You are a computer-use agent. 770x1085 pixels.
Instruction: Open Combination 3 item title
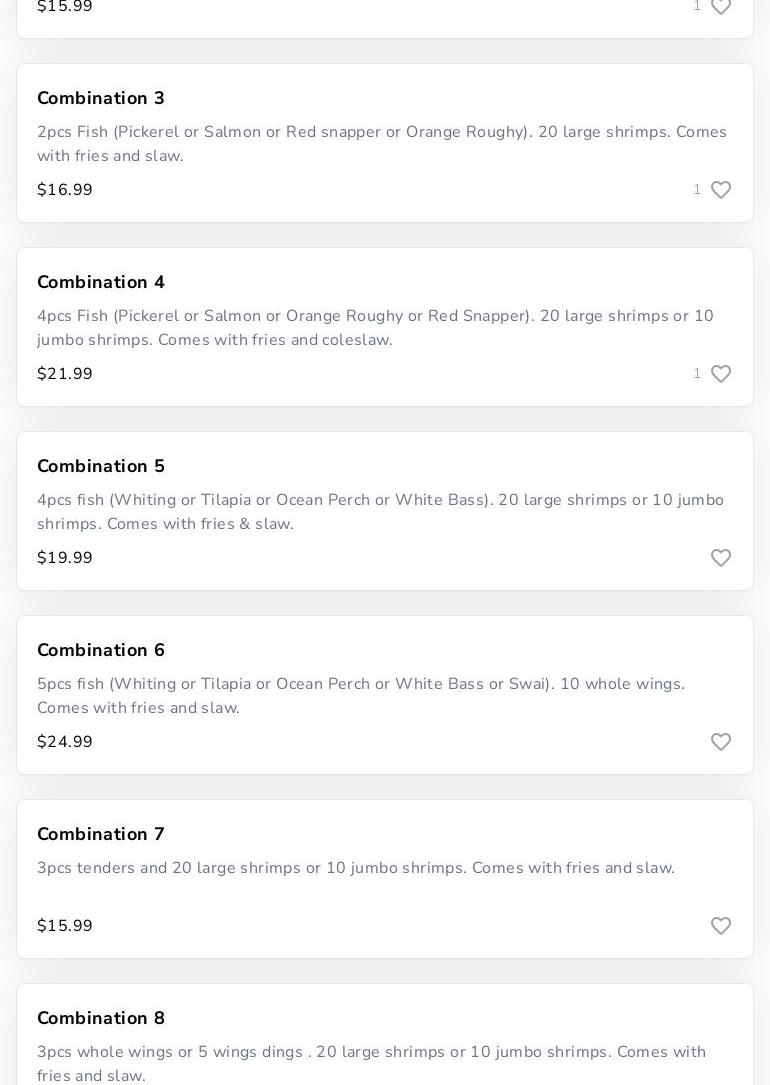(101, 98)
